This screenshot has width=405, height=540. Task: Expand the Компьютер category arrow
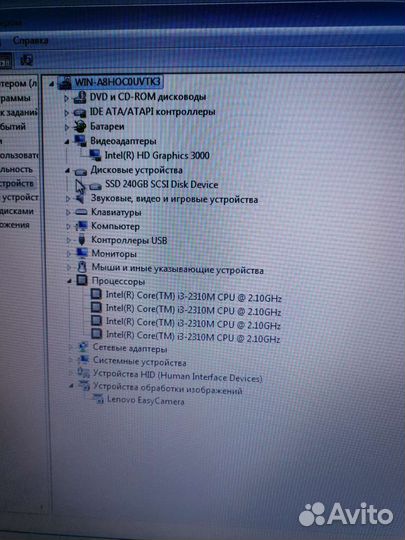pos(68,227)
